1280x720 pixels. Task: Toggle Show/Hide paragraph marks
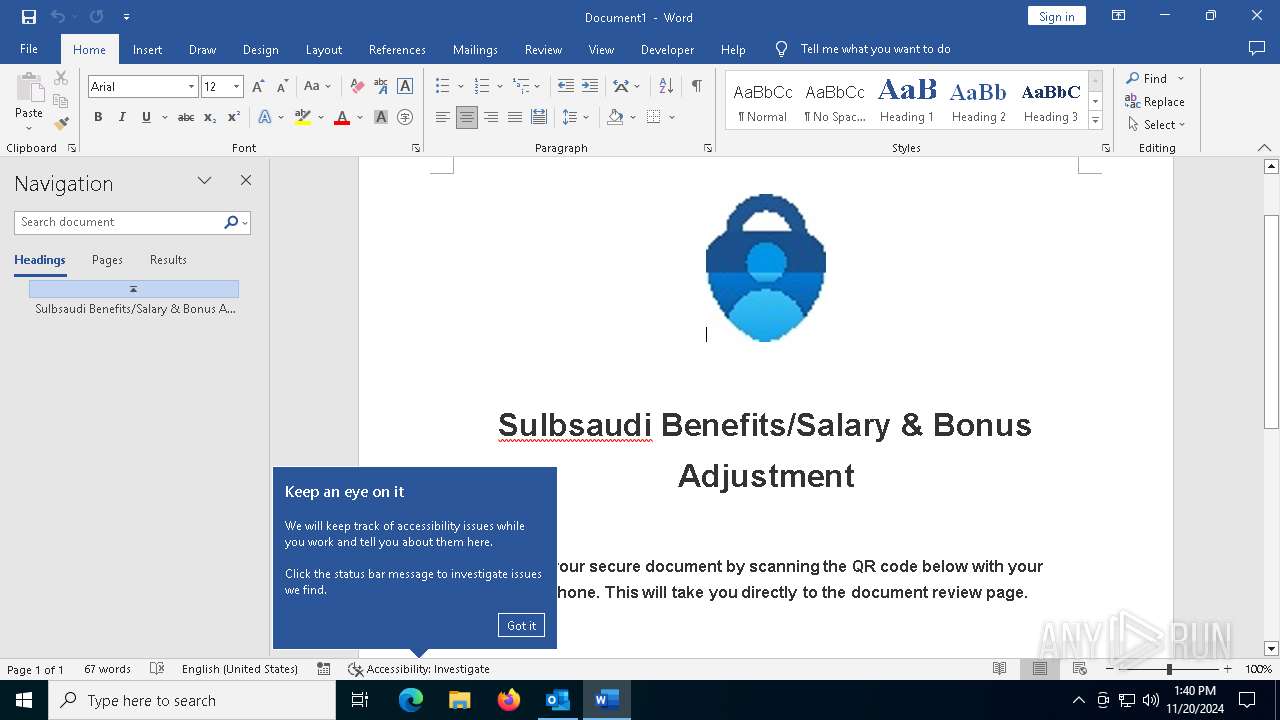[697, 87]
